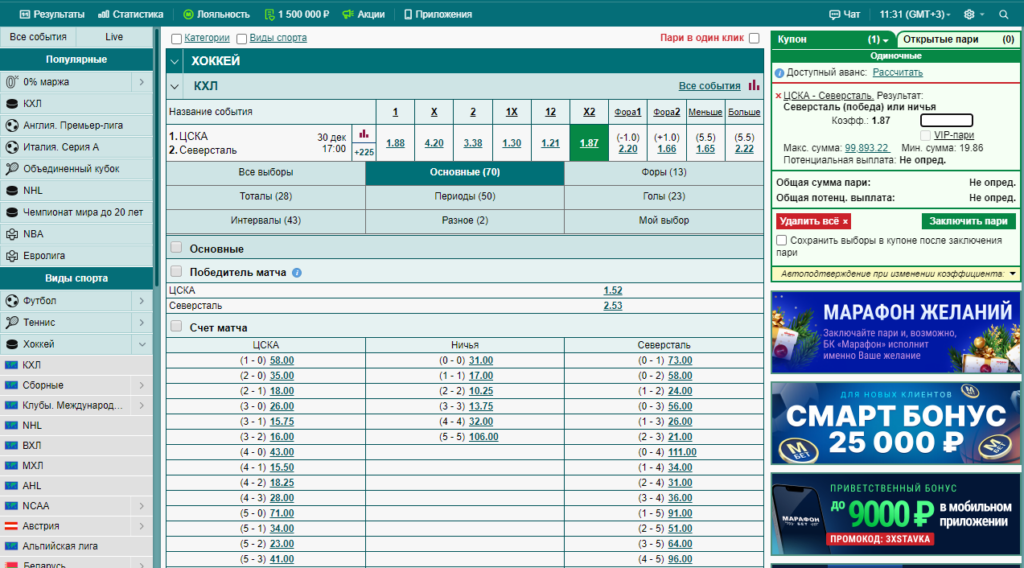Switch to Открытые пари tab
Viewport: 1024px width, 568px height.
[x=958, y=39]
